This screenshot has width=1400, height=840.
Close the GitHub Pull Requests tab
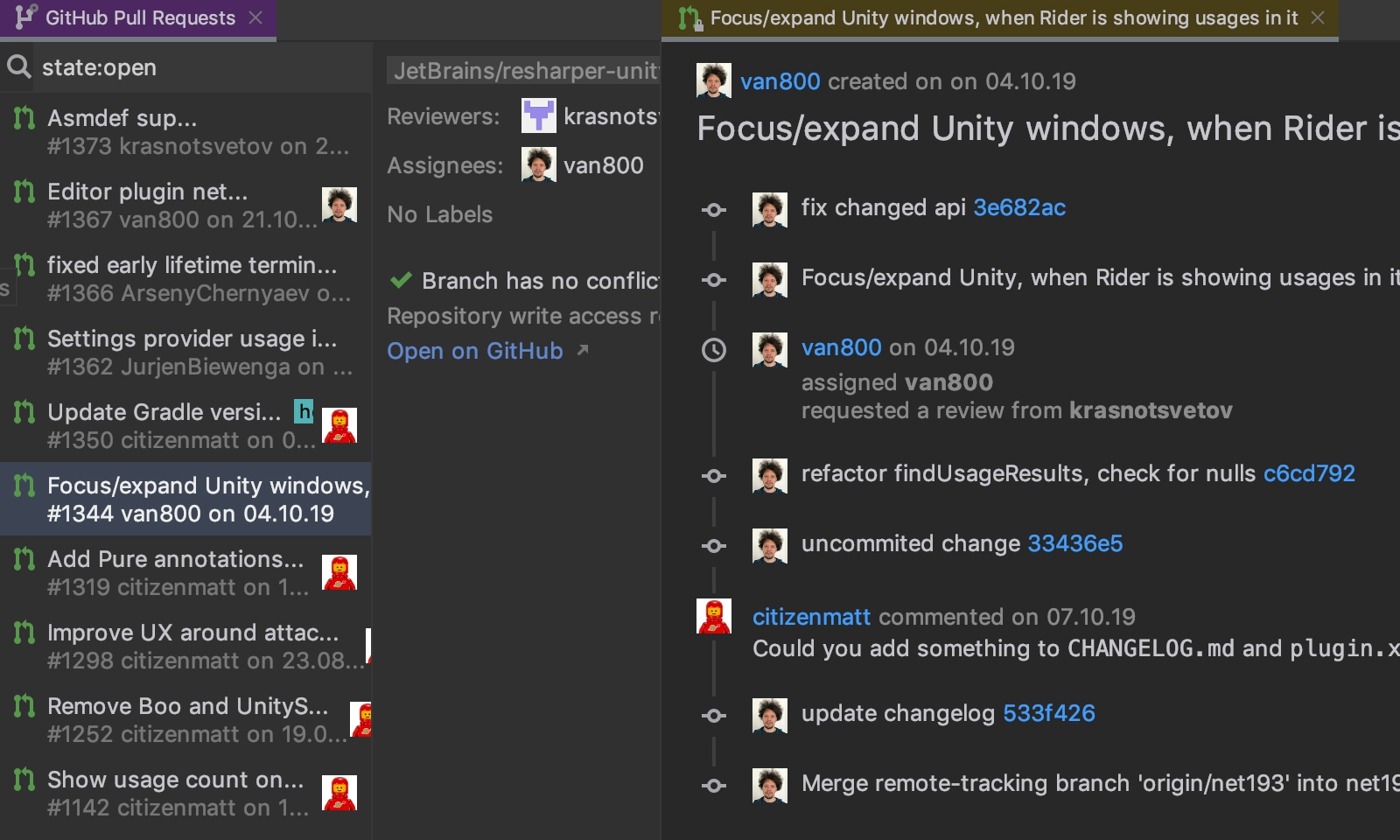[x=255, y=18]
